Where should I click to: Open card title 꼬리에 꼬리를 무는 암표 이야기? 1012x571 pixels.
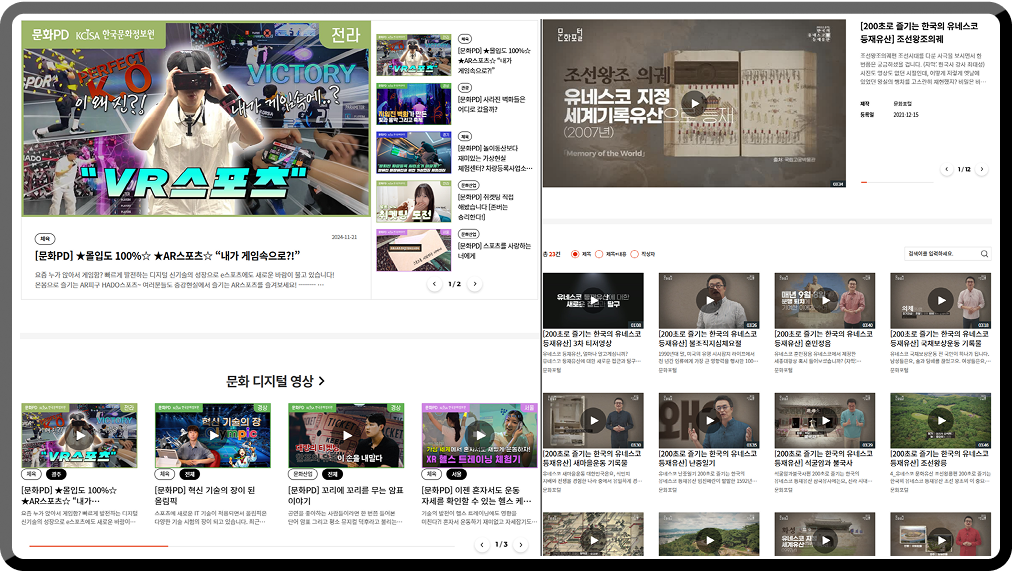pyautogui.click(x=346, y=496)
